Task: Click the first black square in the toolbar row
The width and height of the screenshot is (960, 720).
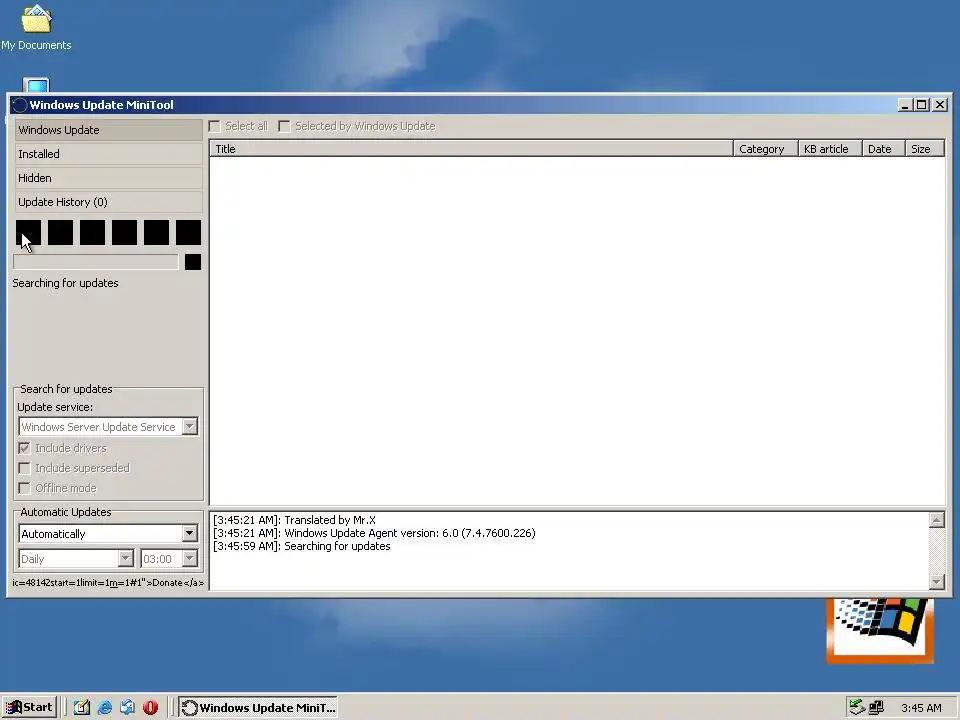Action: click(28, 233)
